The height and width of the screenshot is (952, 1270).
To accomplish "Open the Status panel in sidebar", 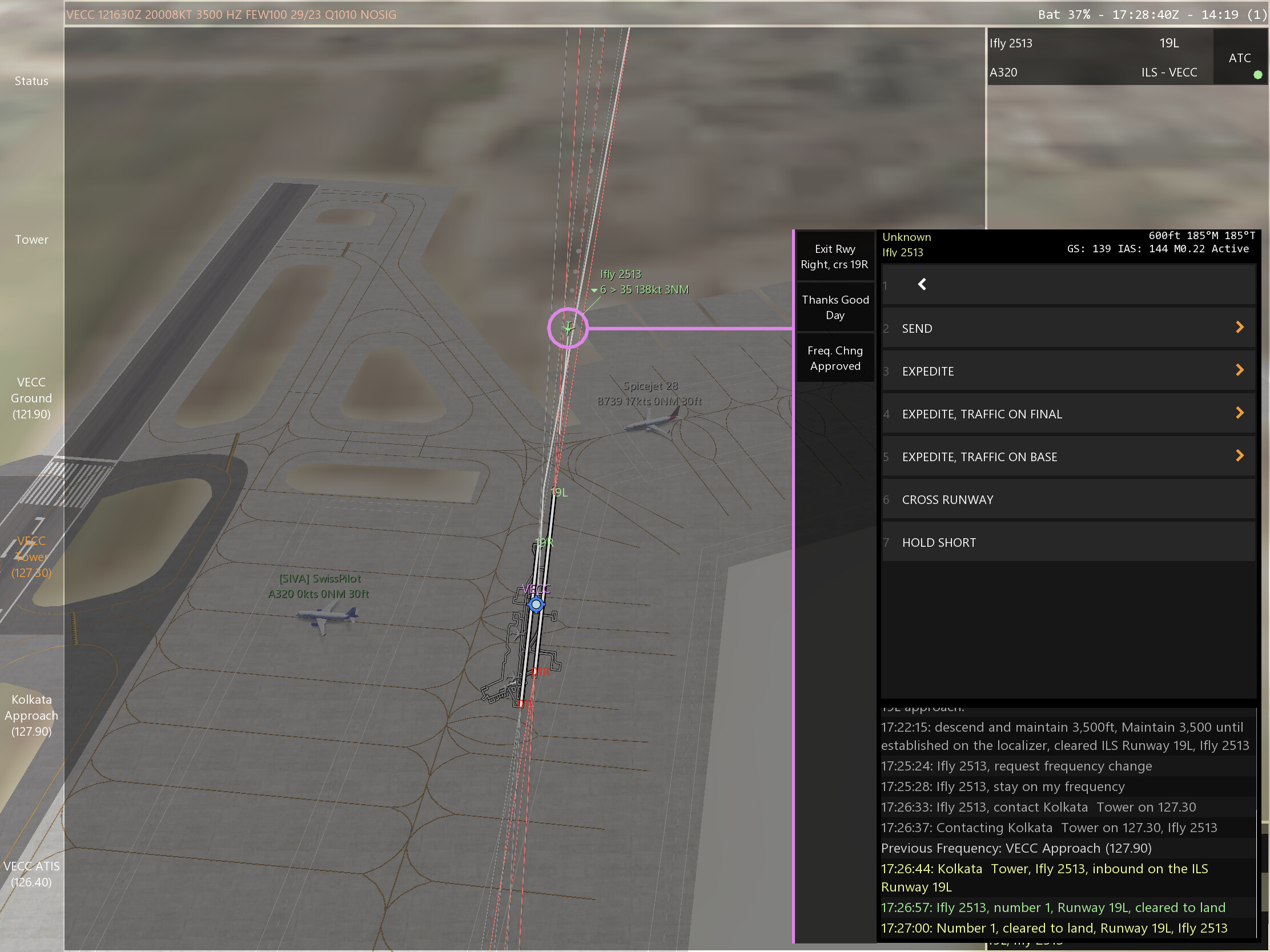I will 31,81.
